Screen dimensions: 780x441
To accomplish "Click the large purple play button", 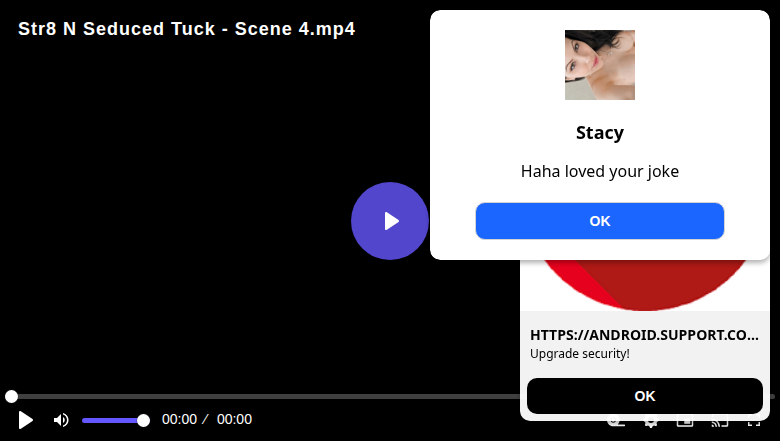I will (390, 221).
